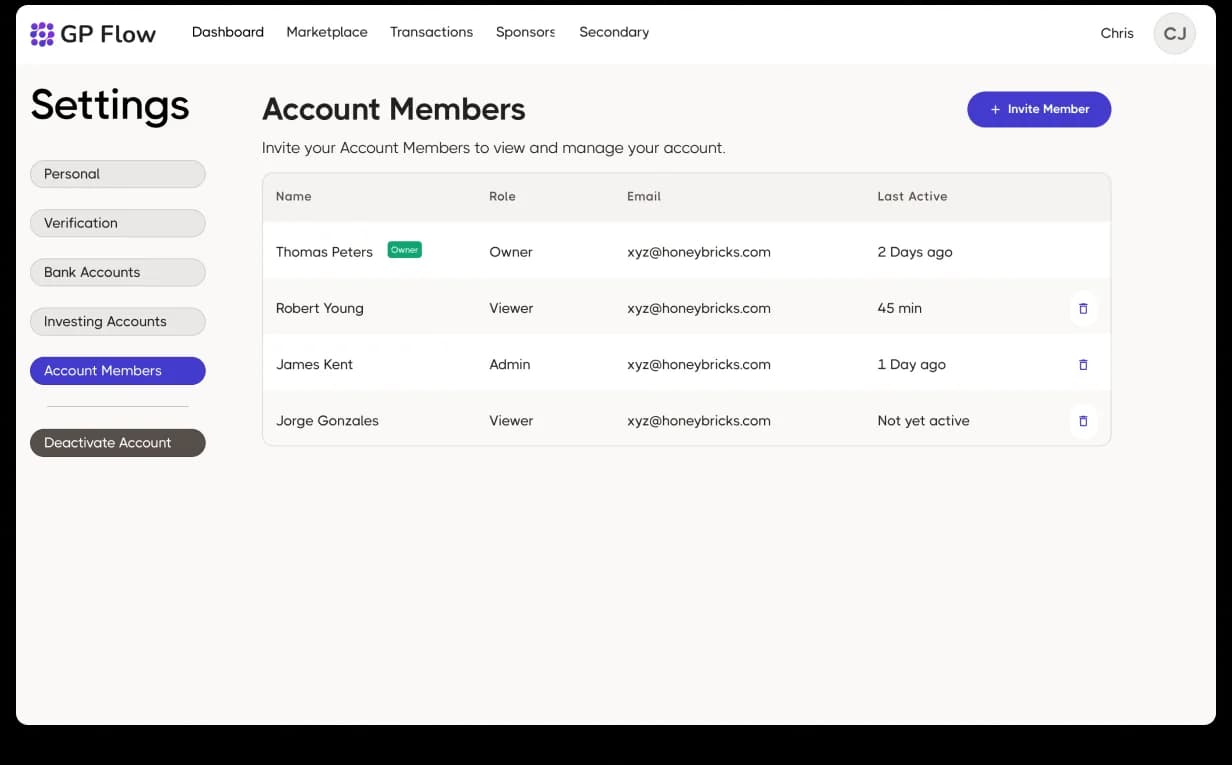Click the Owner role for Thomas Peters
This screenshot has height=765, width=1232.
coord(511,252)
